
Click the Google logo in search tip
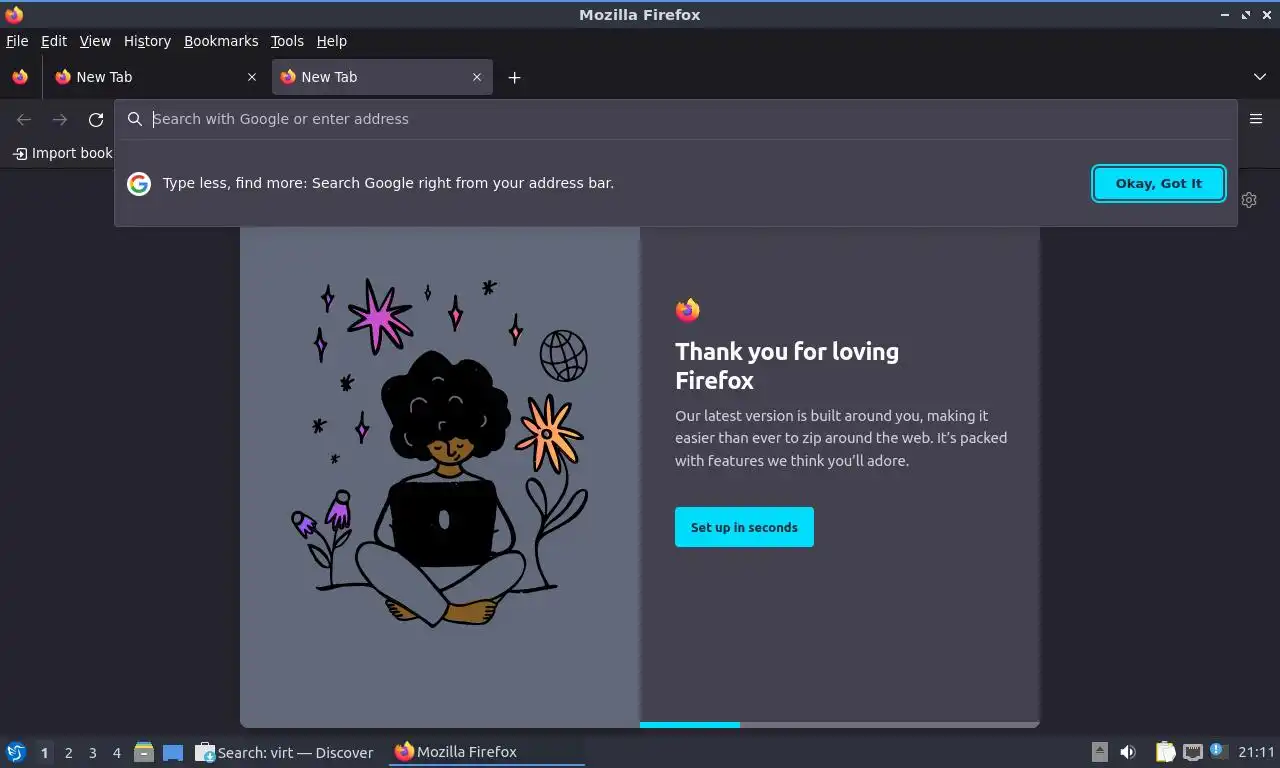coord(139,183)
